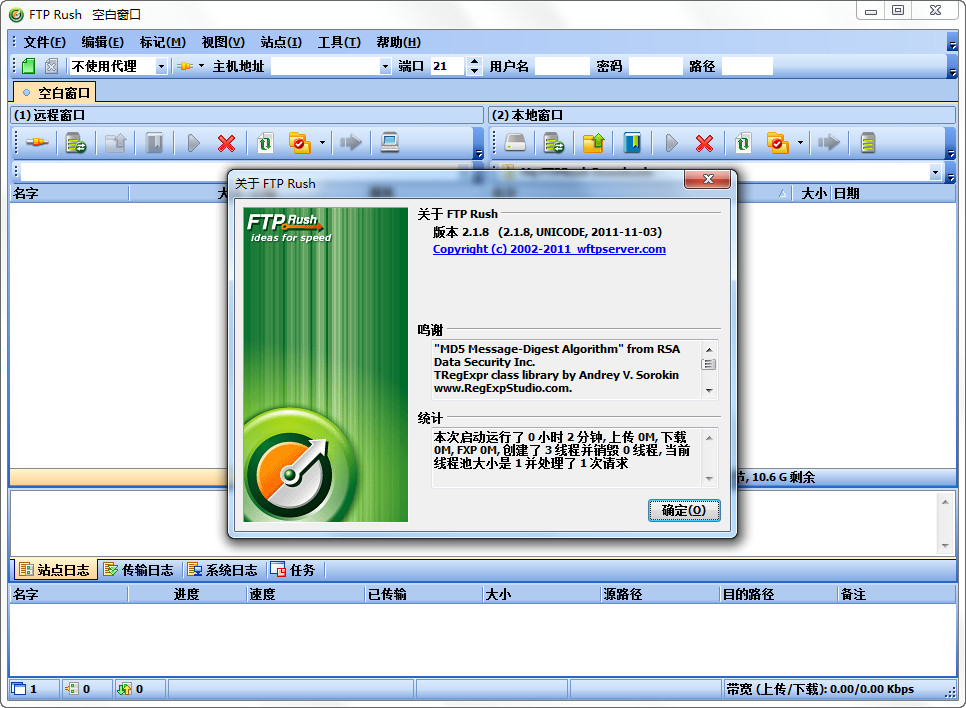Expand quick connect plug dropdown arrow
This screenshot has height=708, width=966.
coord(201,66)
